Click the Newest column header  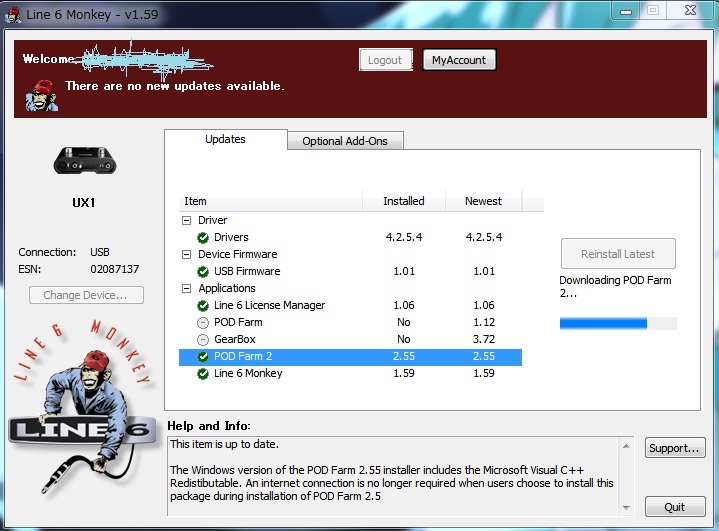(x=483, y=201)
